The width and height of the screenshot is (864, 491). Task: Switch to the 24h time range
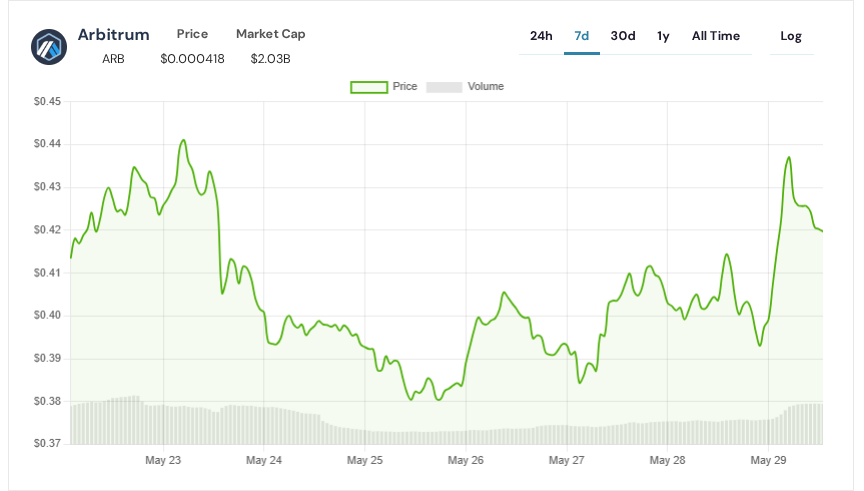pyautogui.click(x=541, y=36)
